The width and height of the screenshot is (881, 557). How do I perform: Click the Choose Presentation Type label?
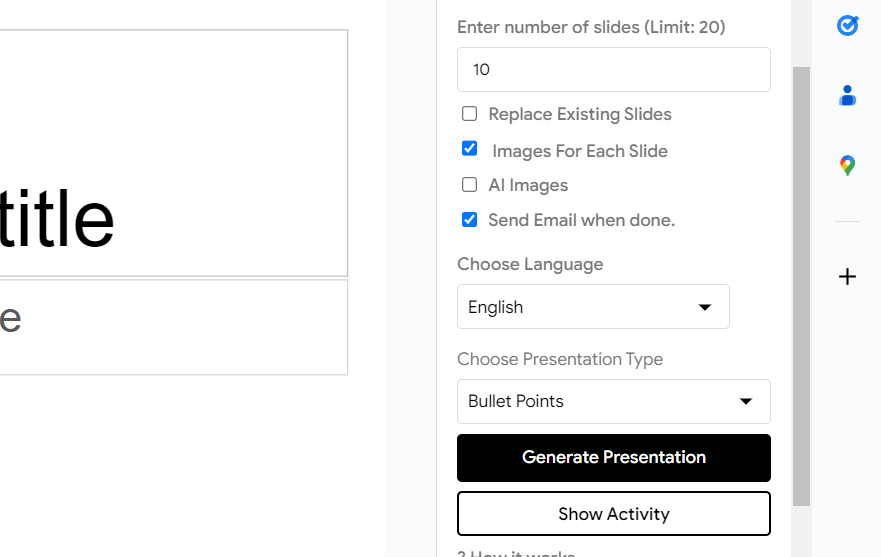click(560, 359)
